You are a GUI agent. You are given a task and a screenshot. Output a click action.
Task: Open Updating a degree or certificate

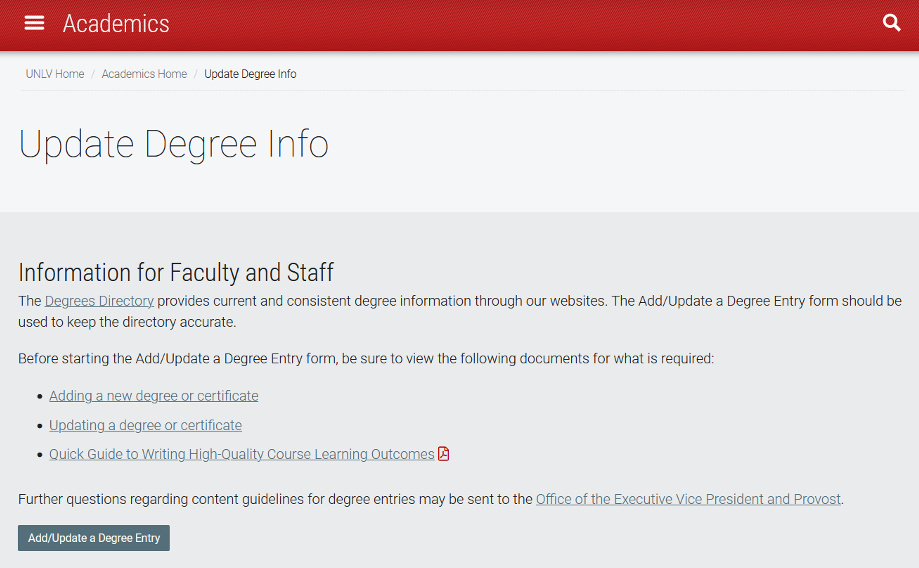[145, 425]
